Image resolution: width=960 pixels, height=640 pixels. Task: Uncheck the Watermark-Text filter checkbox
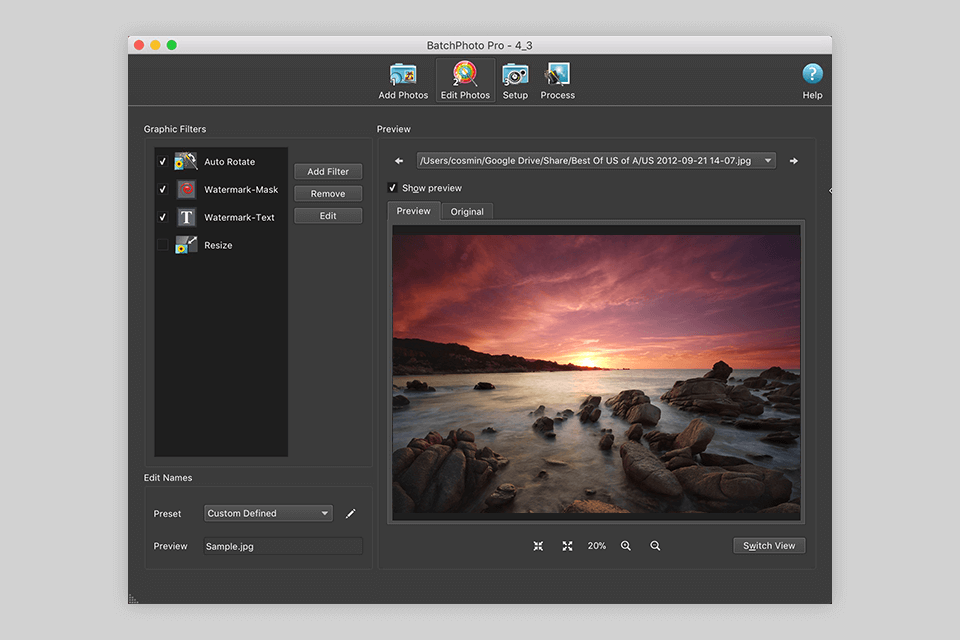pyautogui.click(x=162, y=217)
